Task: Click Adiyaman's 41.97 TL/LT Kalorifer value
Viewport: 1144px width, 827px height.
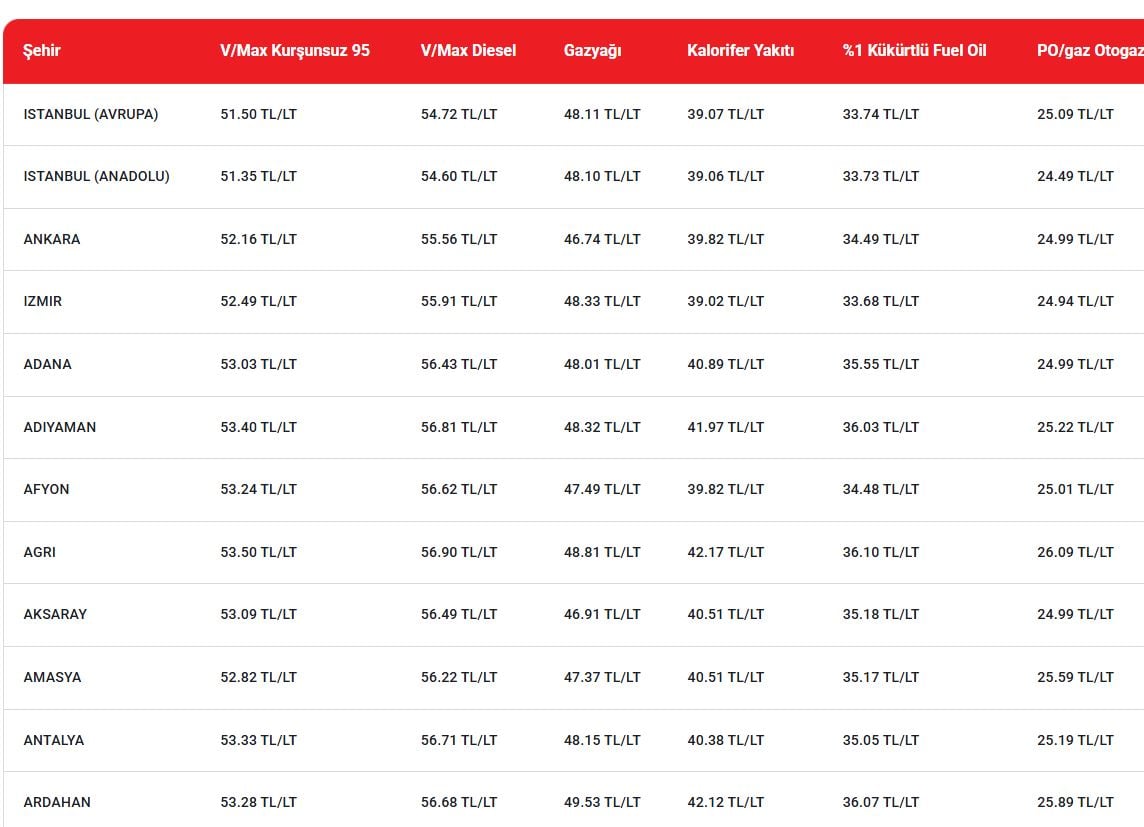Action: [725, 427]
